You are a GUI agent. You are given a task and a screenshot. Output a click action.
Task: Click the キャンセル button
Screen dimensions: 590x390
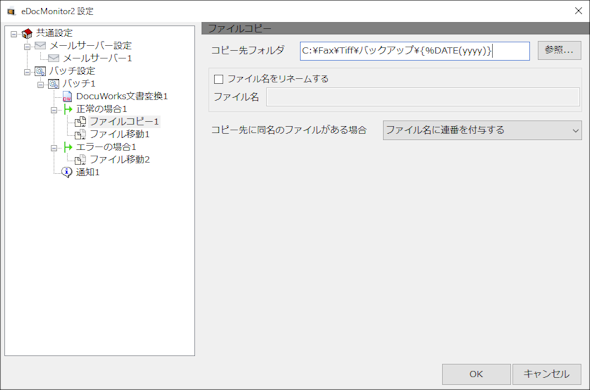click(546, 374)
